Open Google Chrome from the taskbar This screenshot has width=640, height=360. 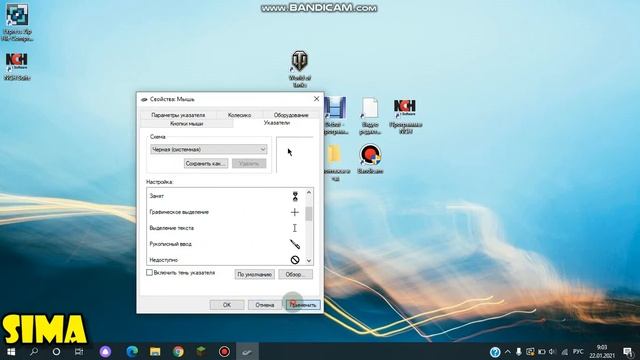click(178, 351)
